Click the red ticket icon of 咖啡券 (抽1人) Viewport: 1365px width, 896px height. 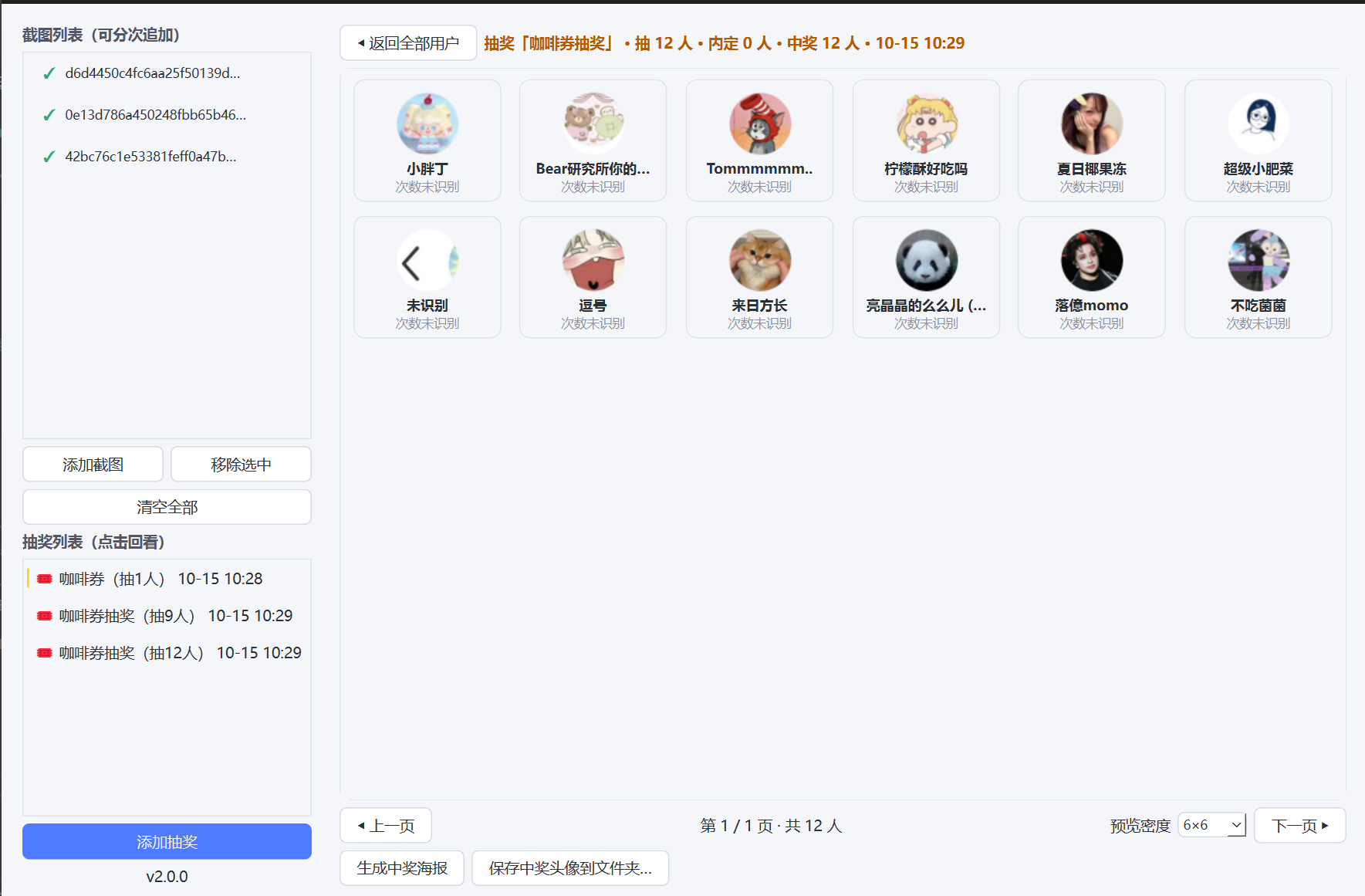point(45,579)
